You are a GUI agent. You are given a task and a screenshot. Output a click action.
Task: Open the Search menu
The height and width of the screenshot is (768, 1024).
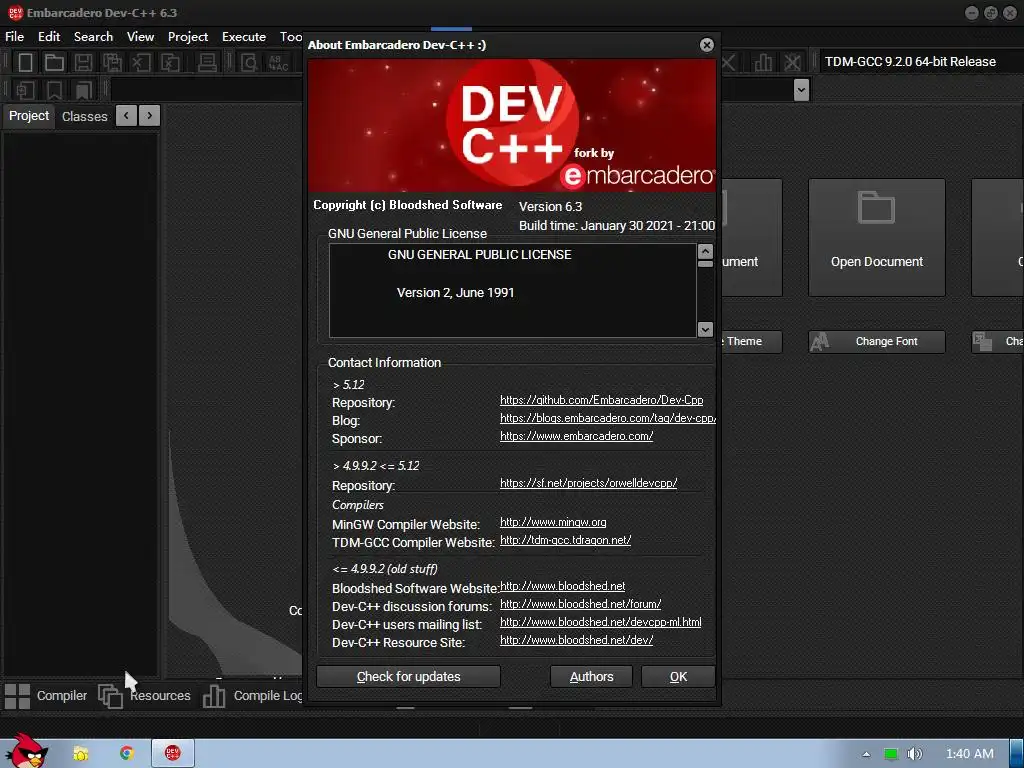coord(93,37)
